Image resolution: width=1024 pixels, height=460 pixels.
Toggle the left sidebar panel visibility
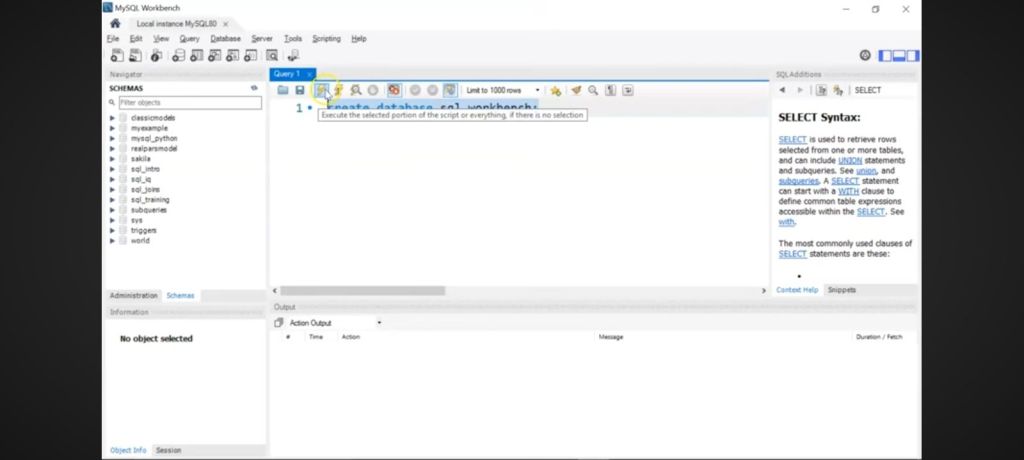click(x=887, y=56)
